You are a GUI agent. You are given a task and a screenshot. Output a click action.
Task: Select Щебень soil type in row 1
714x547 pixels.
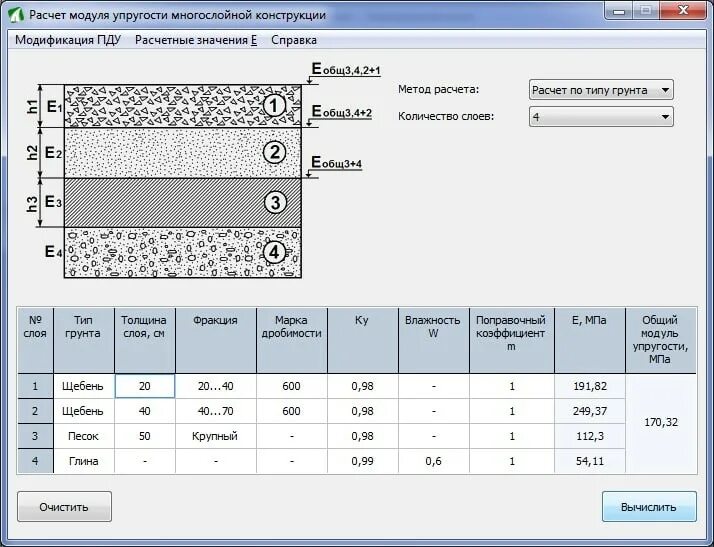point(83,386)
